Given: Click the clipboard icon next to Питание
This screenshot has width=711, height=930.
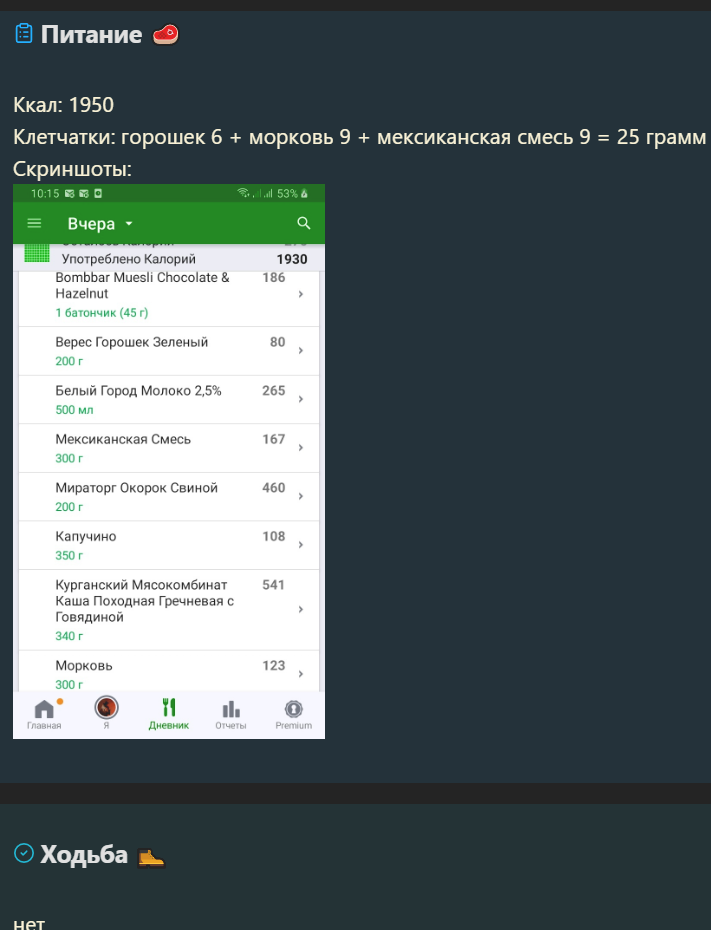Looking at the screenshot, I should (x=24, y=34).
